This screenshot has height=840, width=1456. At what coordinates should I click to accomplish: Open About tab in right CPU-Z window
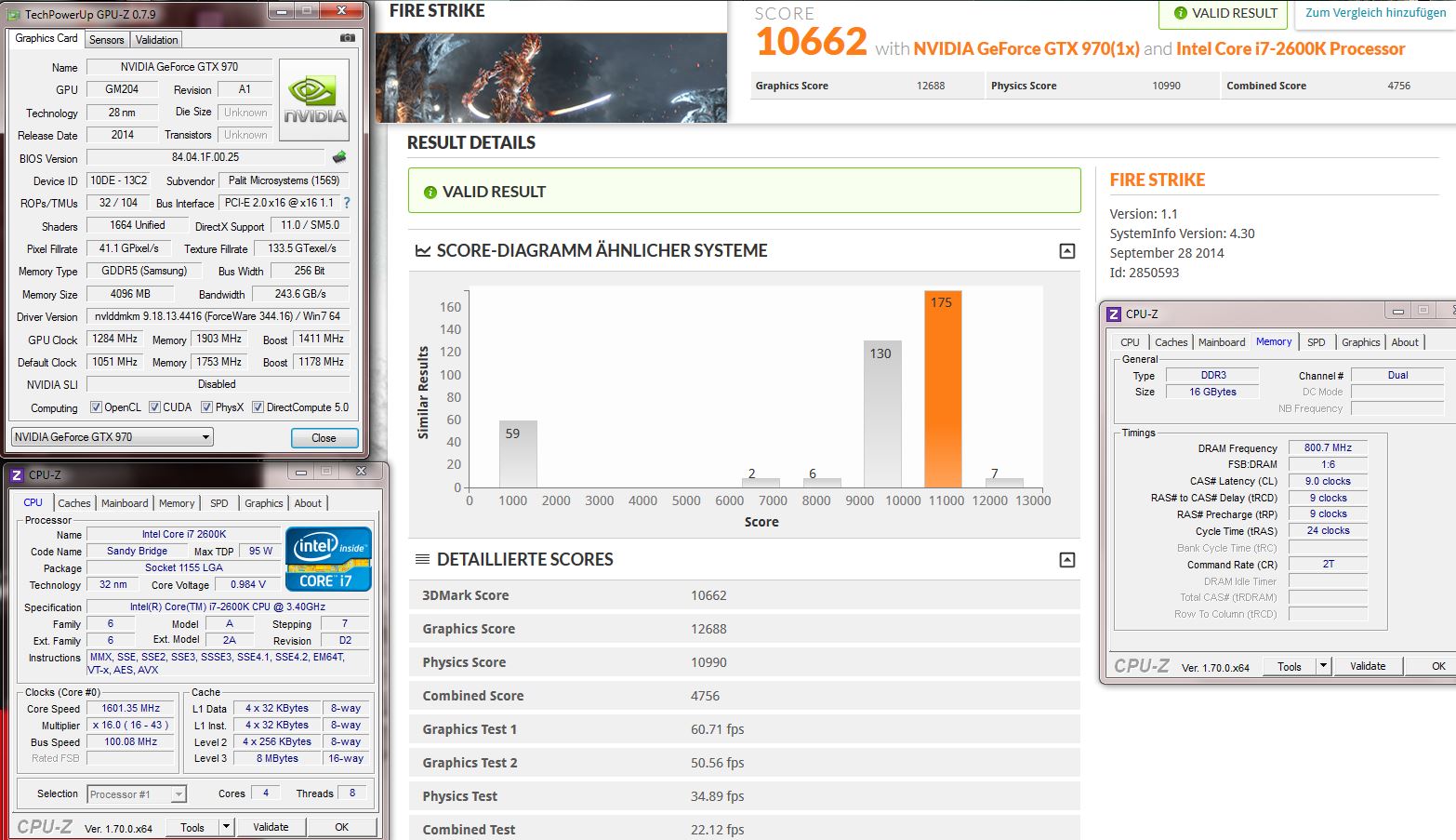[x=1405, y=342]
